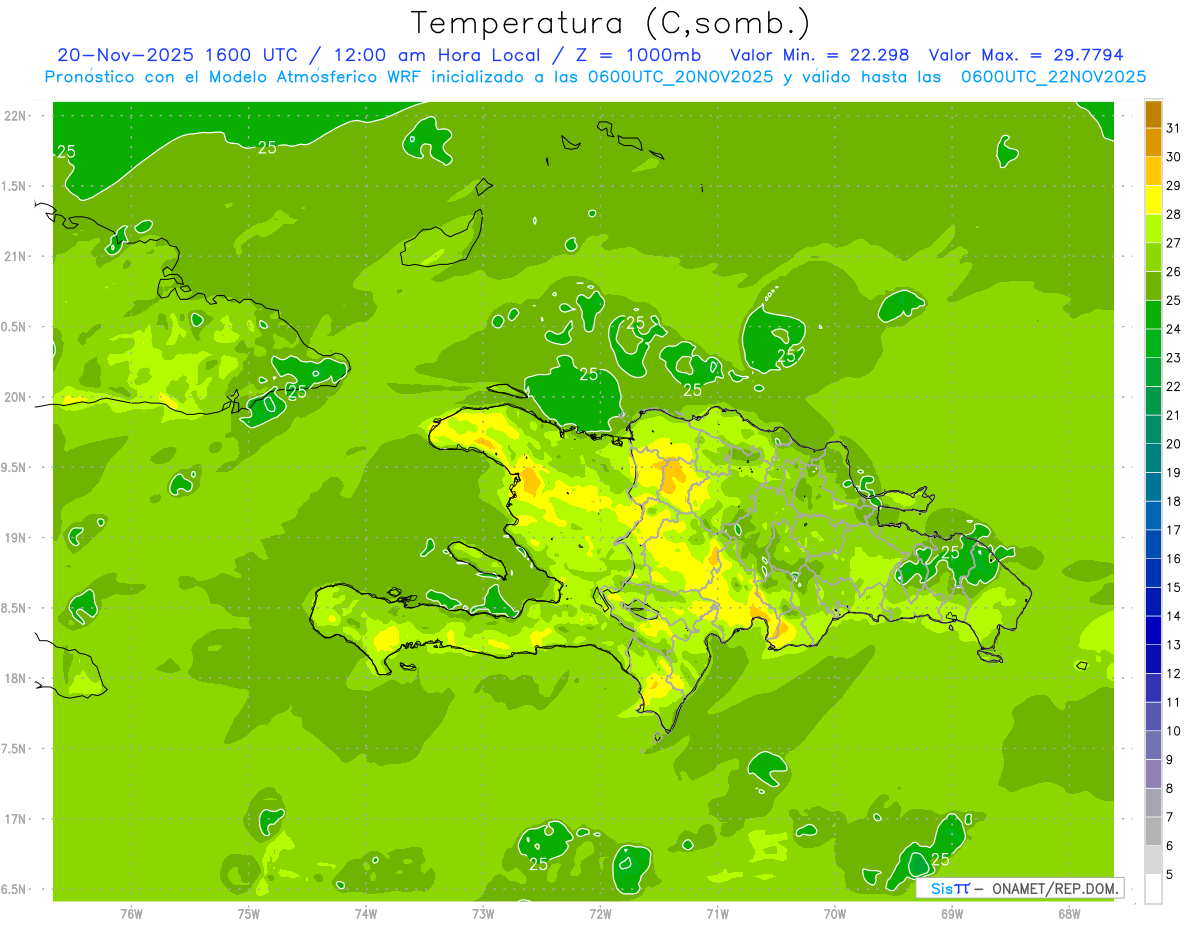The width and height of the screenshot is (1200, 927).
Task: Click the '72W' longitude axis label
Action: pos(600,914)
